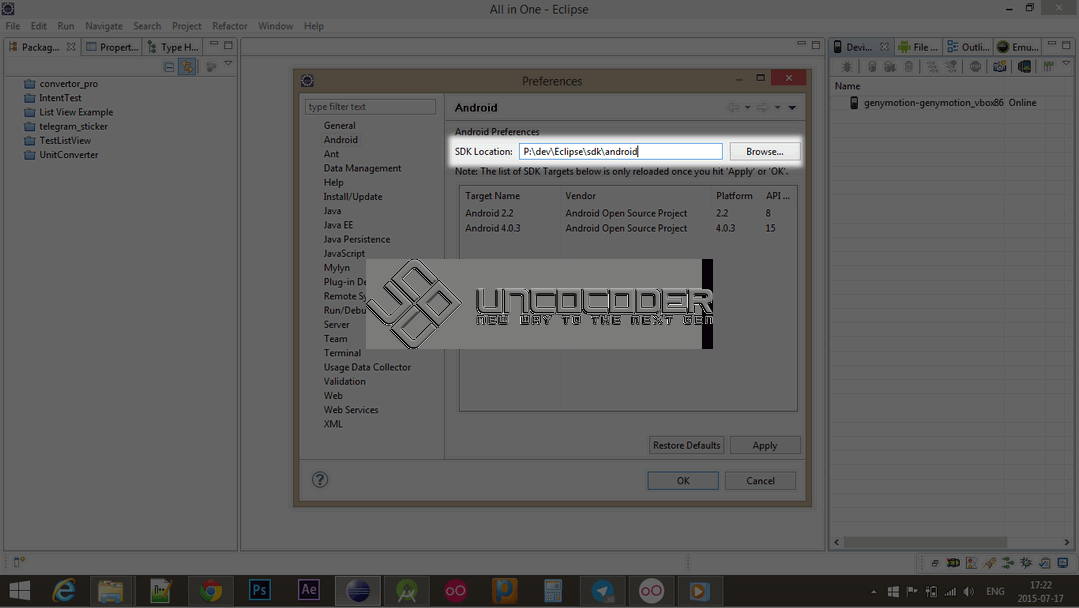The image size is (1079, 608).
Task: Switch to the Outline tab
Action: coord(968,47)
